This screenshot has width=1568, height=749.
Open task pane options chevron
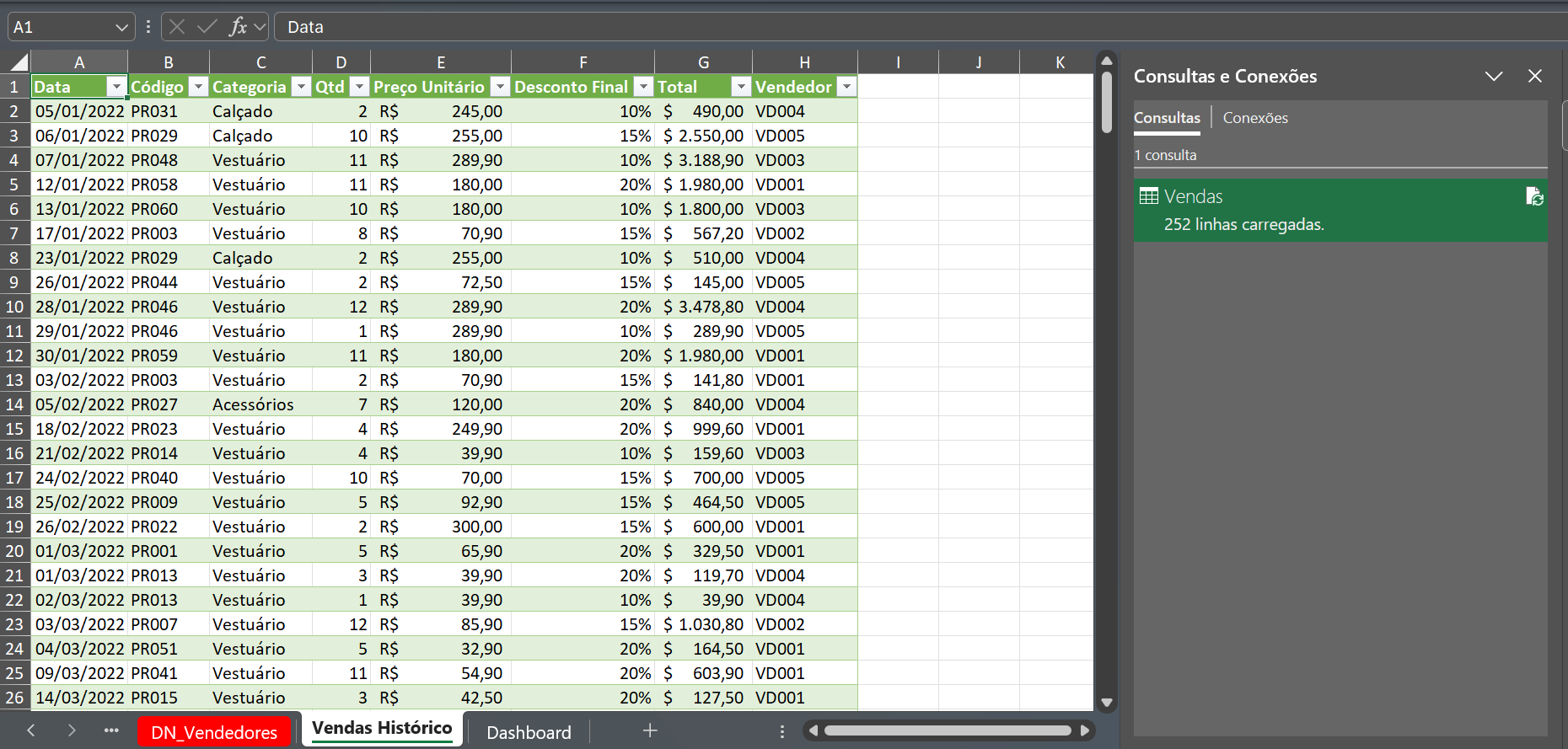click(x=1494, y=76)
